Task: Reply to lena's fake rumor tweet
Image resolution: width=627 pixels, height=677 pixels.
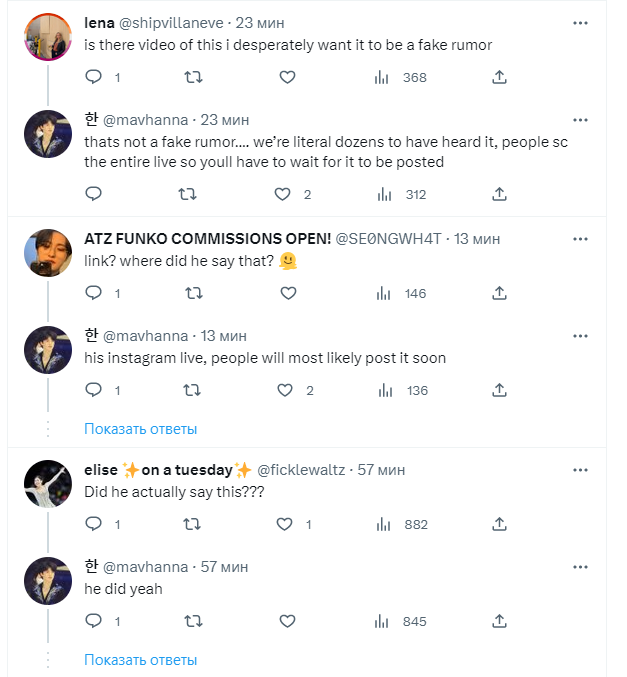Action: point(93,77)
